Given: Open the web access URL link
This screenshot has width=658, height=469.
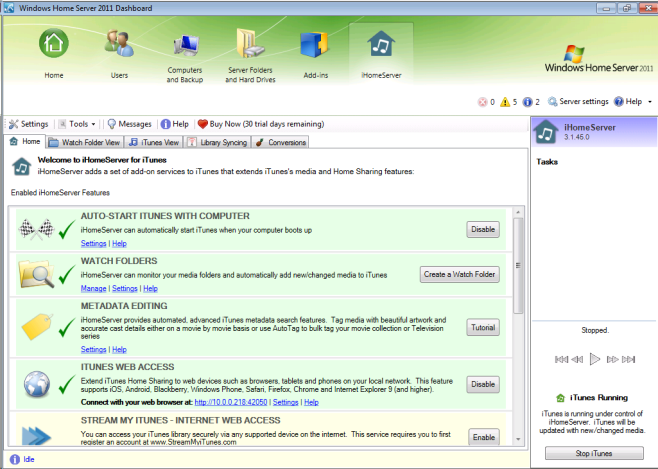Looking at the screenshot, I should click(231, 402).
